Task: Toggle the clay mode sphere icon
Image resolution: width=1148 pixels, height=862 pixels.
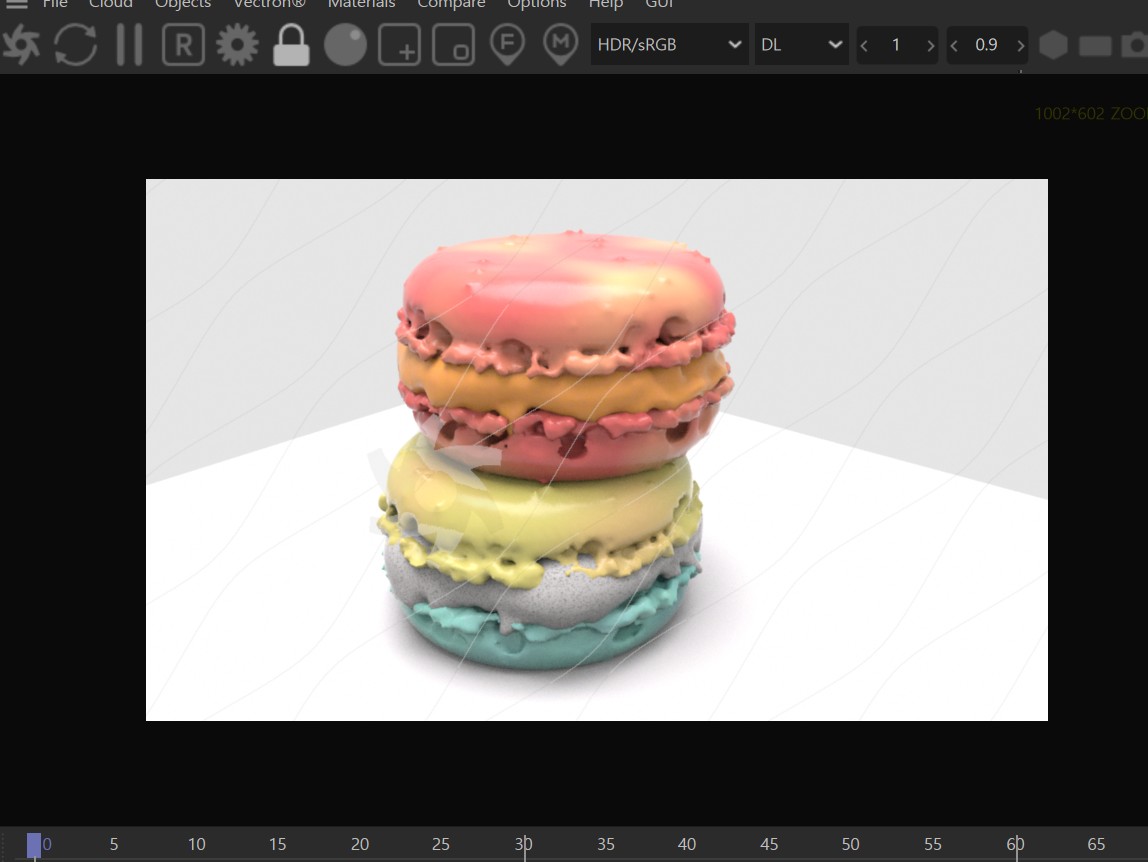Action: (345, 45)
